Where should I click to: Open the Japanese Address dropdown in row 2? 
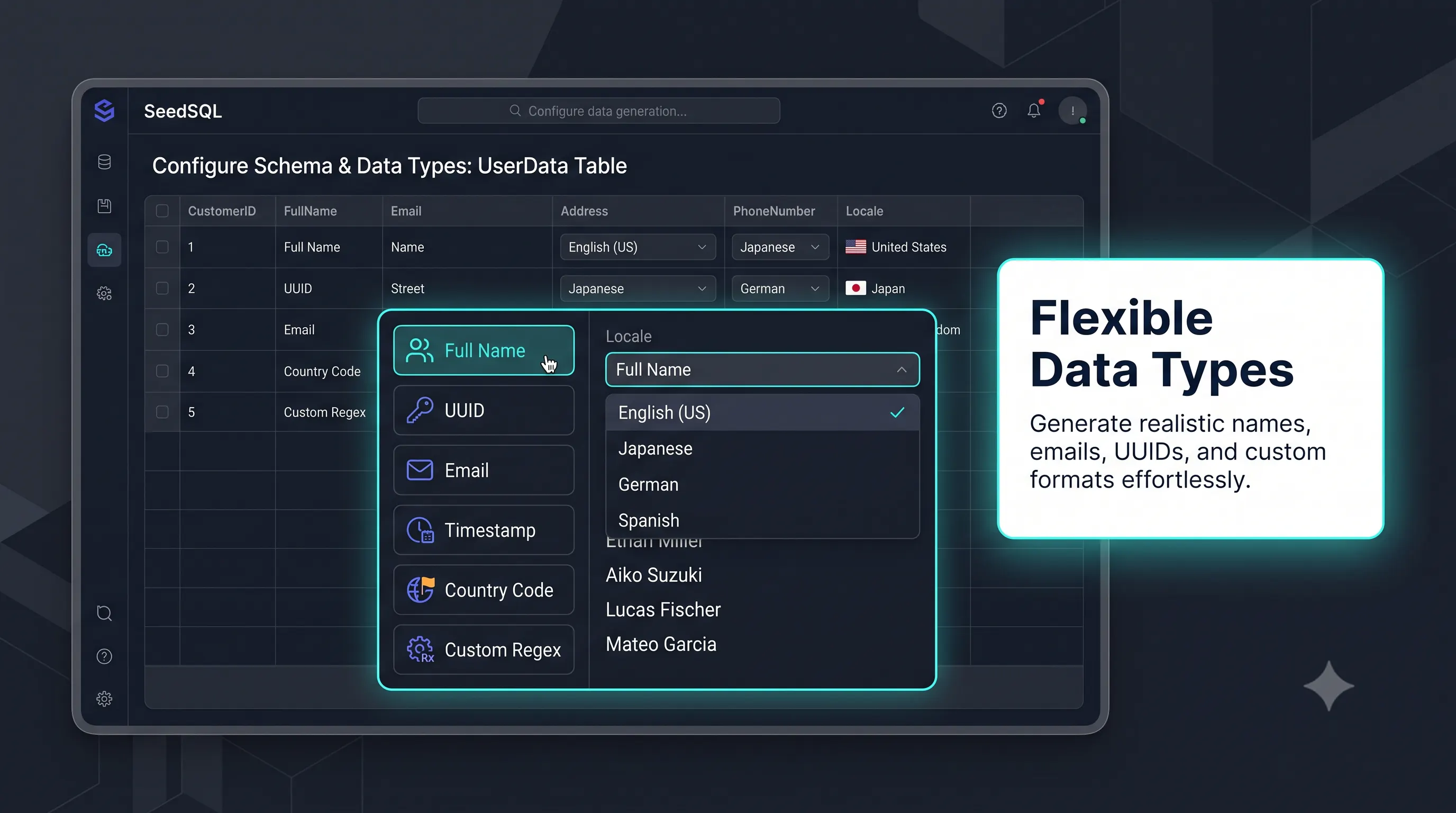(x=638, y=288)
